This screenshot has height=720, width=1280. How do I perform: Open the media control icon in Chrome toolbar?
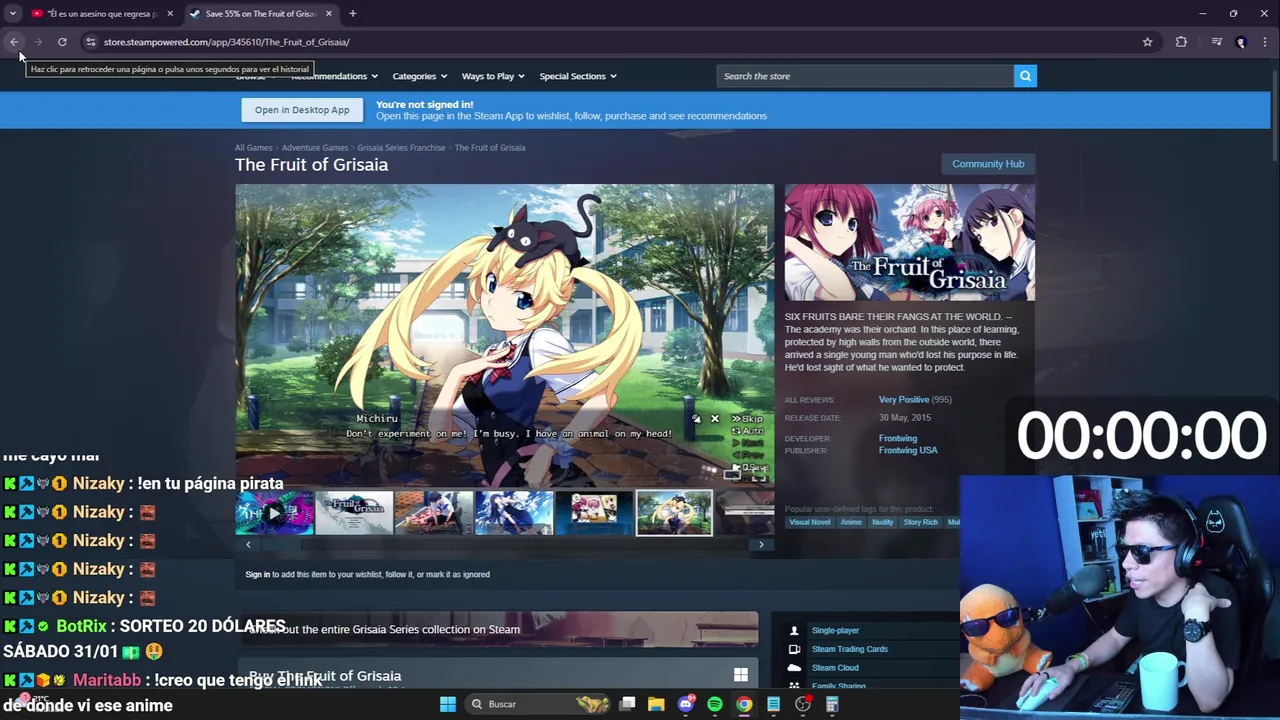tap(1216, 42)
